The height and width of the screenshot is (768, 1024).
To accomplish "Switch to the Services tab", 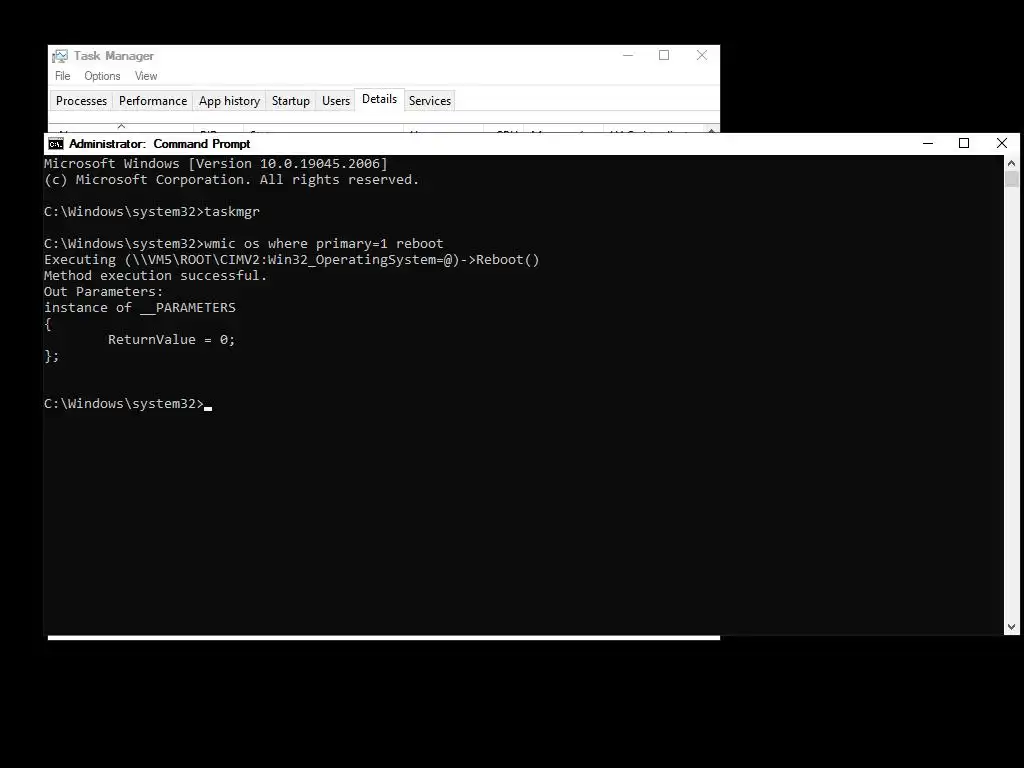I will 430,101.
